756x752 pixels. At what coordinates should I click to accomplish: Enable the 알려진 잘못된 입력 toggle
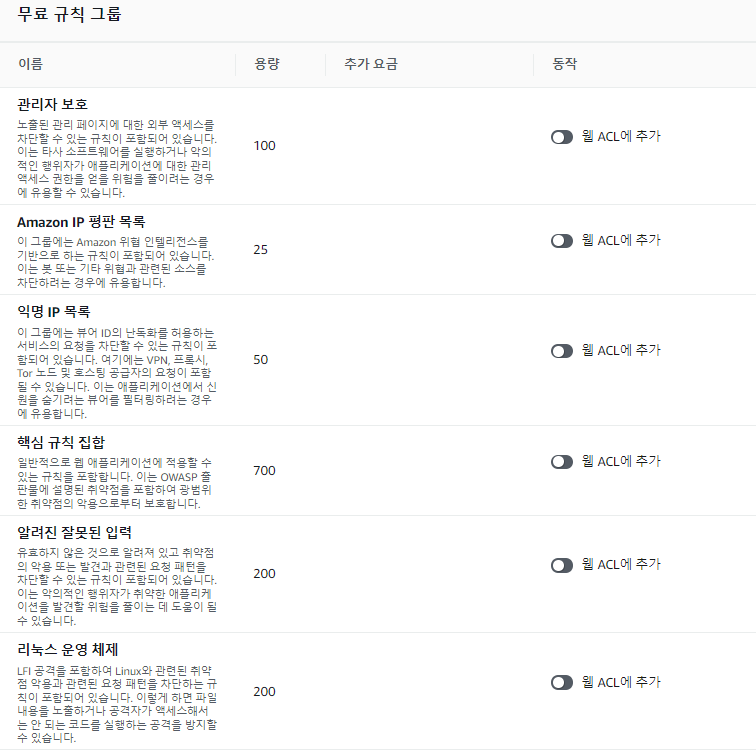pyautogui.click(x=562, y=565)
